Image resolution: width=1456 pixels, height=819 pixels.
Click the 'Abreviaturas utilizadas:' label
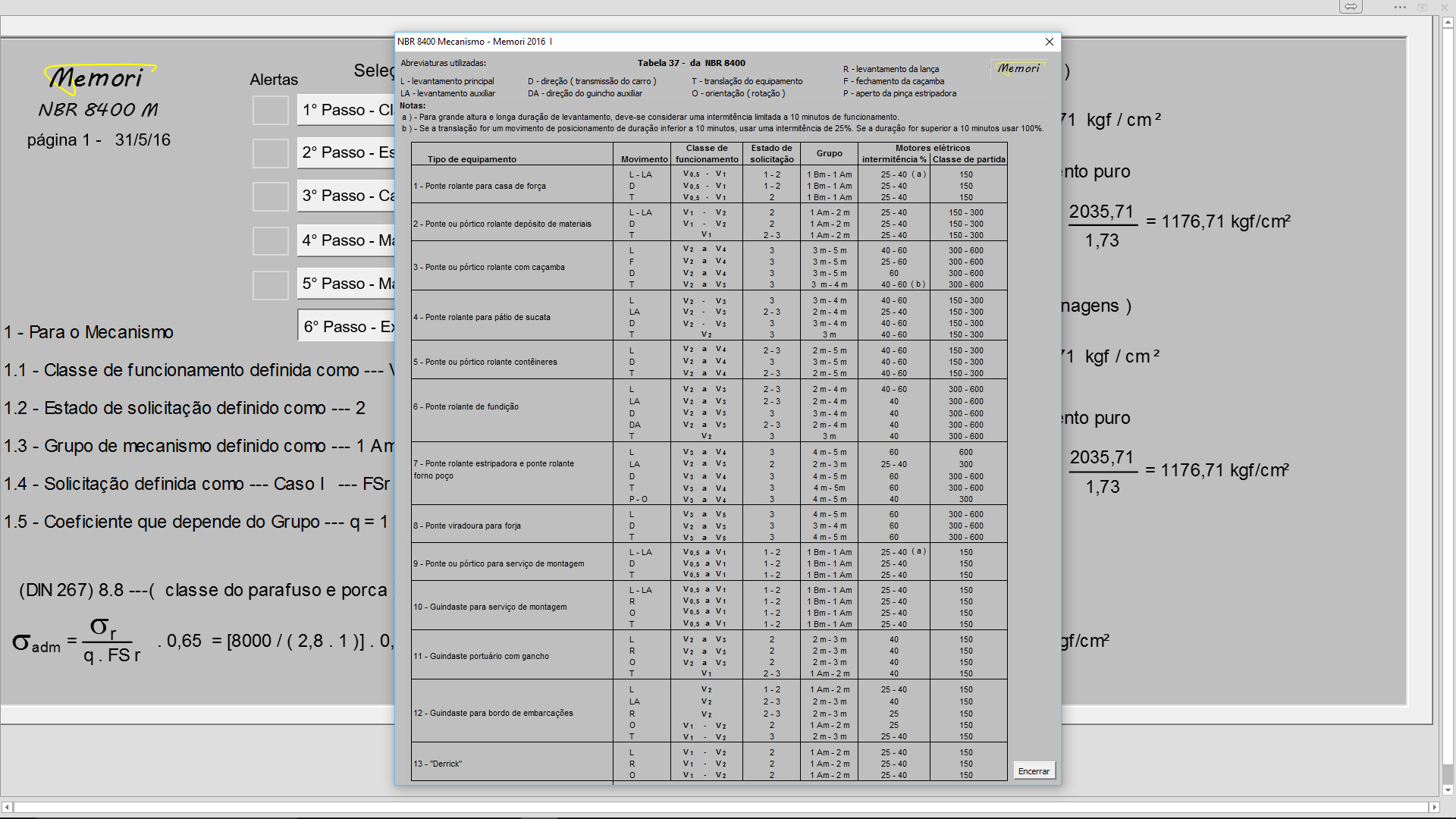(444, 63)
